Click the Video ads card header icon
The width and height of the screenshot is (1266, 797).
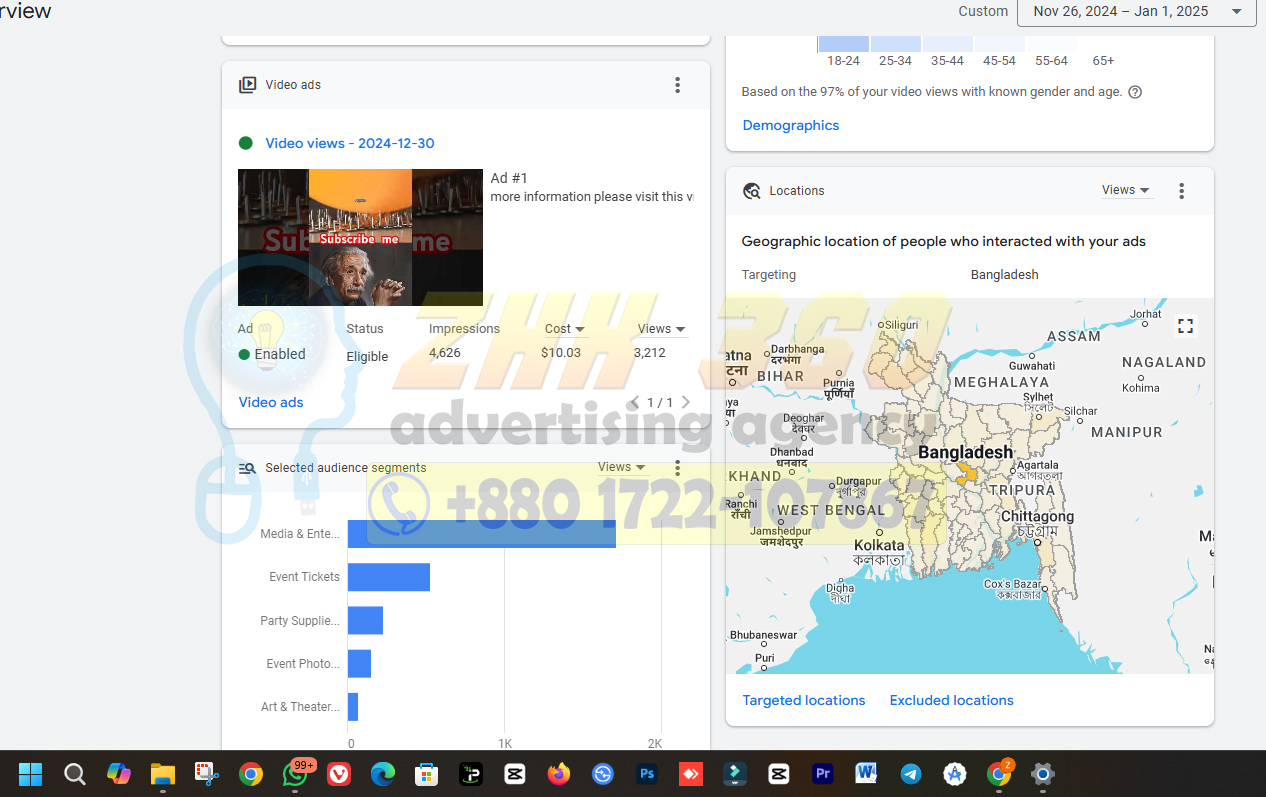247,85
